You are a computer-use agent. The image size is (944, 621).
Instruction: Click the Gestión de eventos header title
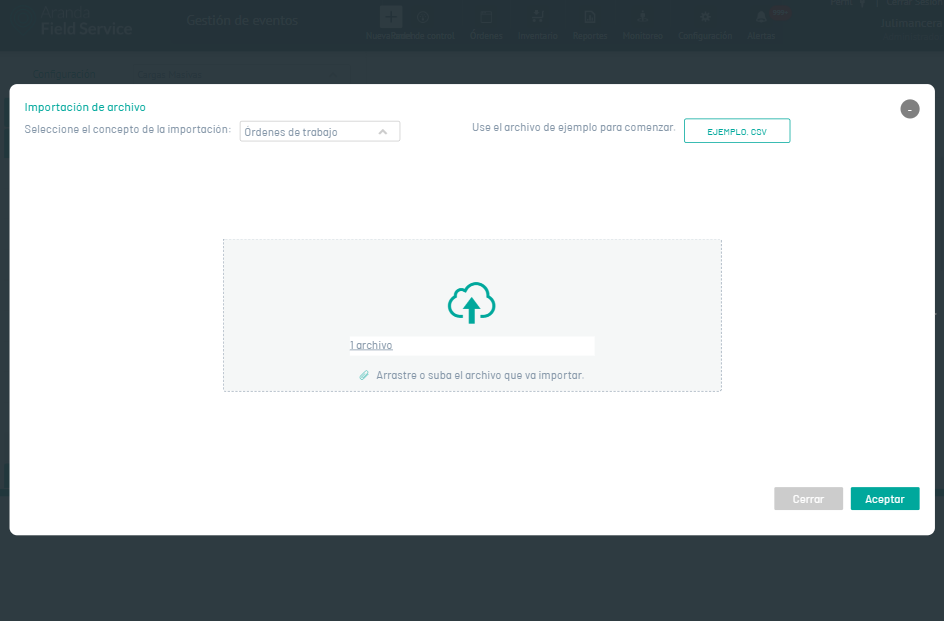242,20
